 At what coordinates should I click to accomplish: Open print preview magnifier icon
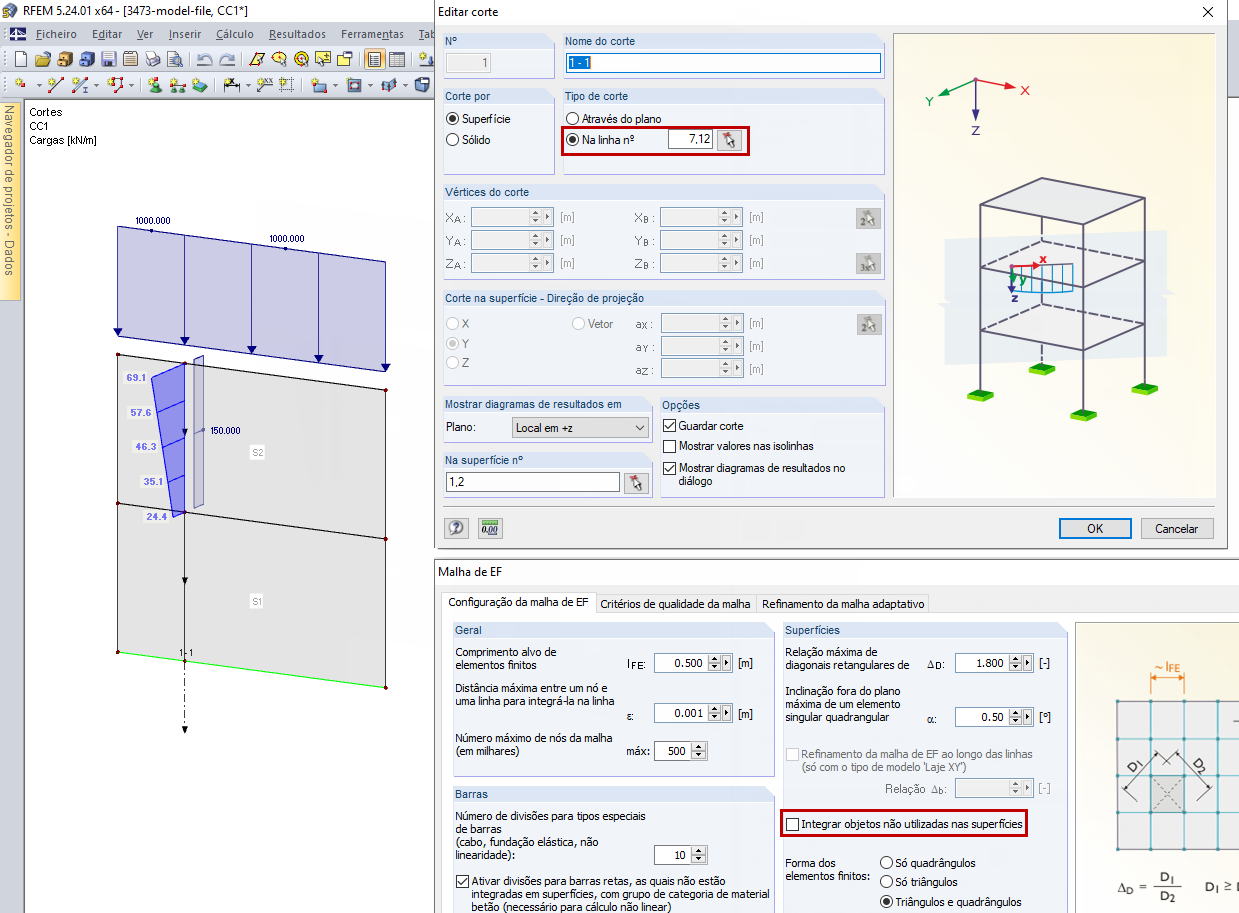click(x=175, y=59)
